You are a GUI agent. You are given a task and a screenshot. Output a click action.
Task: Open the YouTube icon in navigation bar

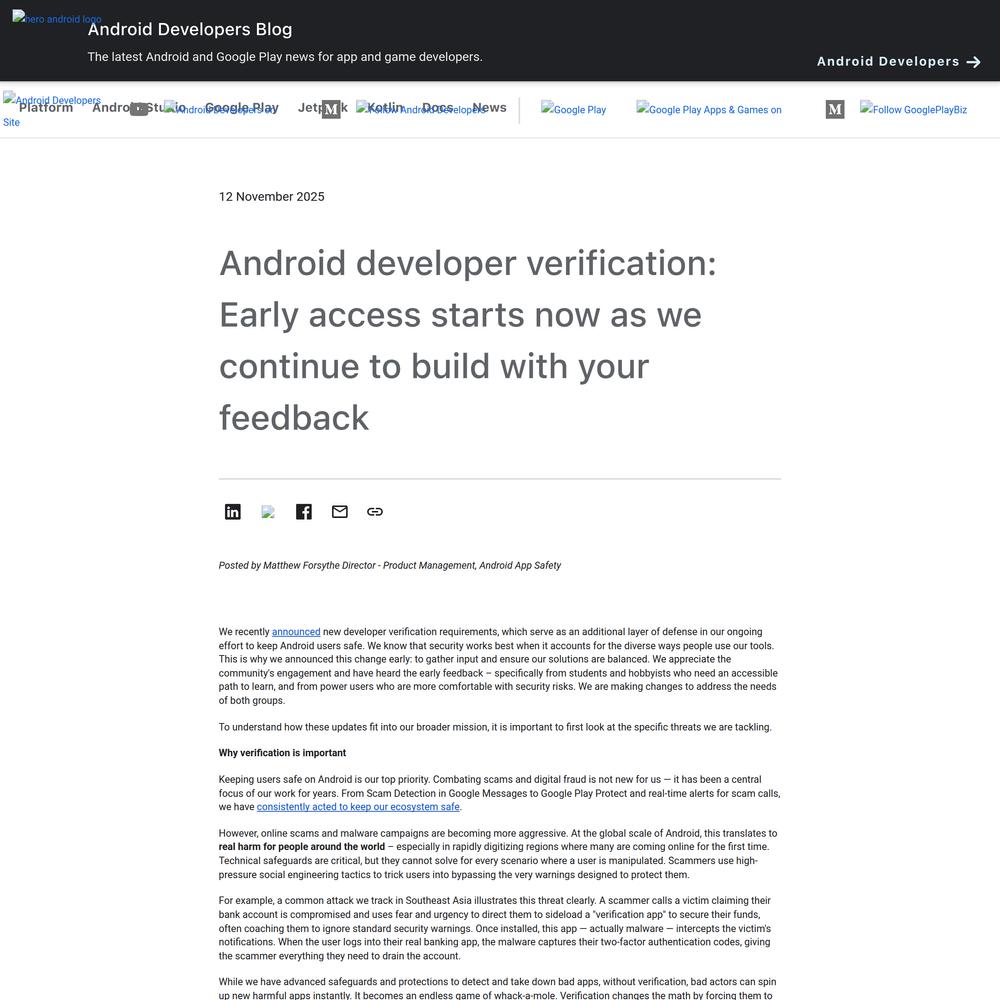tap(139, 109)
